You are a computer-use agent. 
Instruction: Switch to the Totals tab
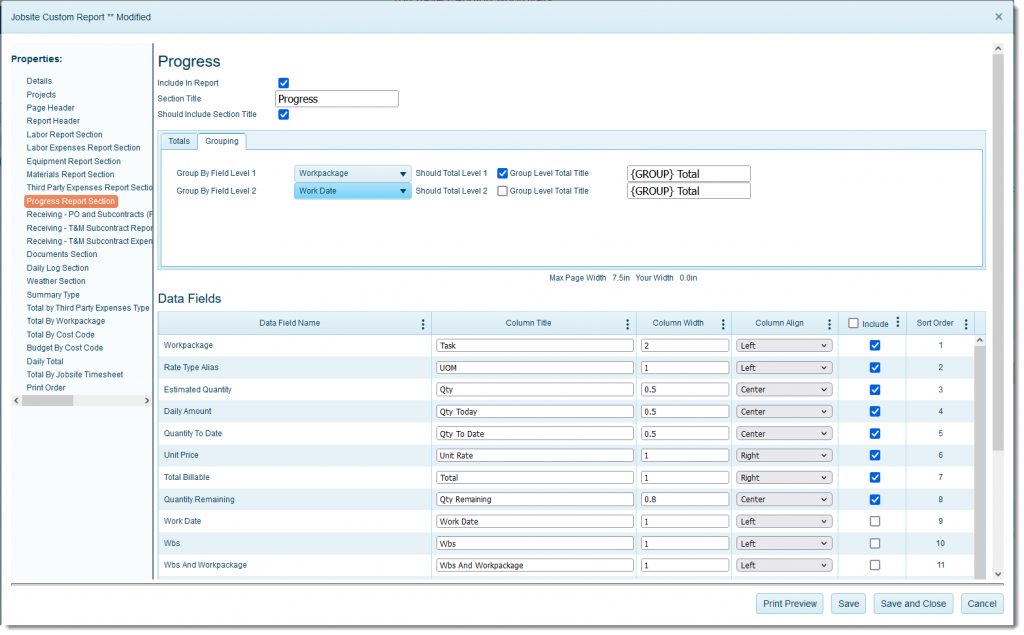click(179, 141)
